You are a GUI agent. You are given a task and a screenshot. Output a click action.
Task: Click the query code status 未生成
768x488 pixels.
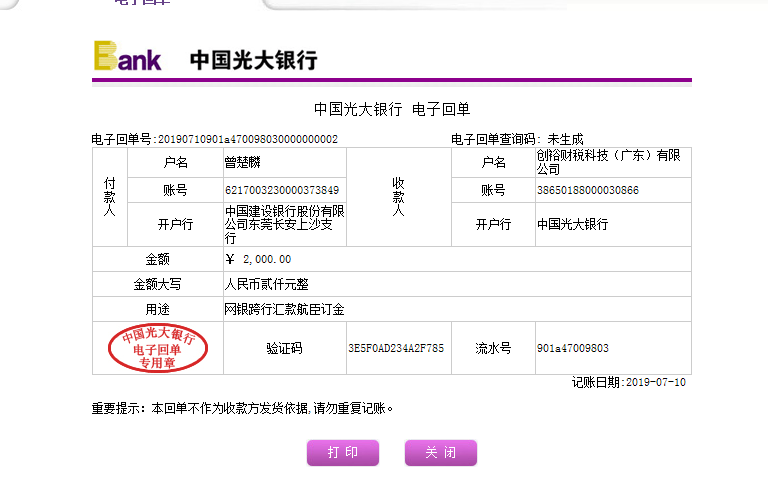point(565,139)
